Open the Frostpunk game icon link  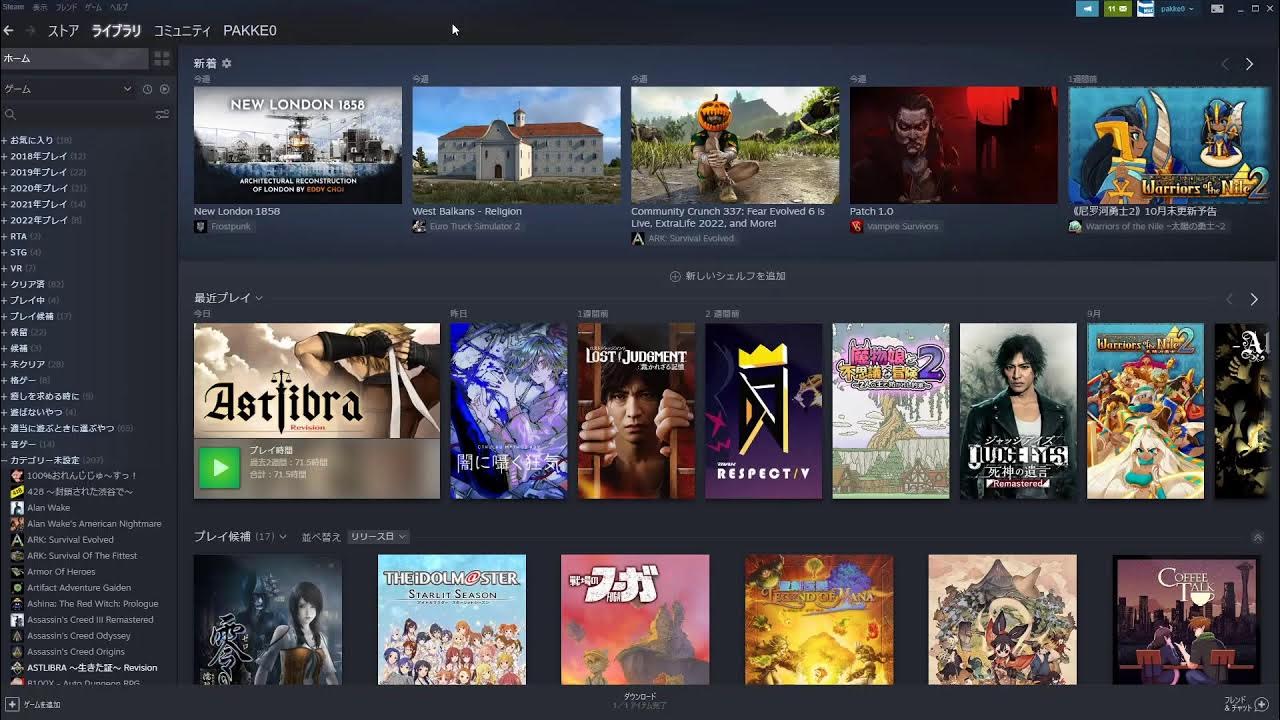pos(200,227)
